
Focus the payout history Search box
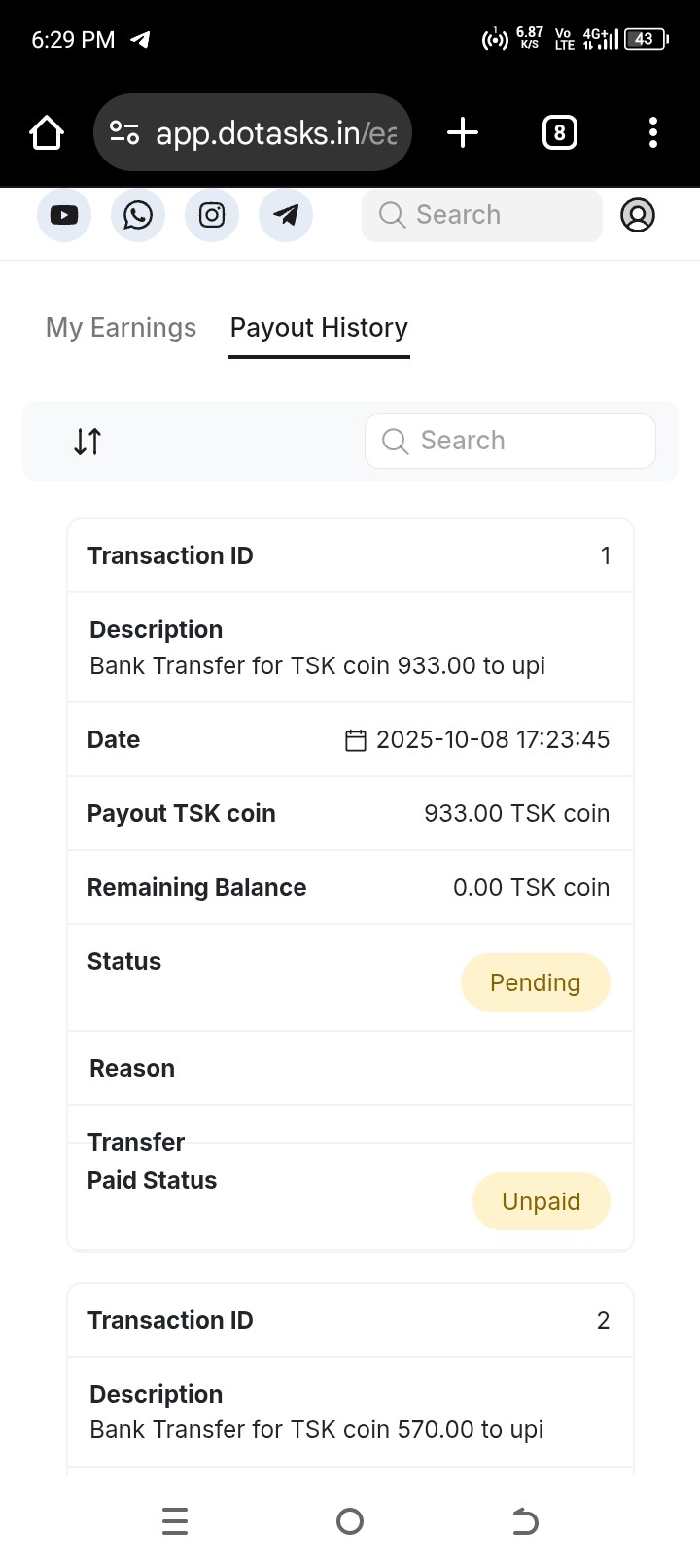point(510,442)
